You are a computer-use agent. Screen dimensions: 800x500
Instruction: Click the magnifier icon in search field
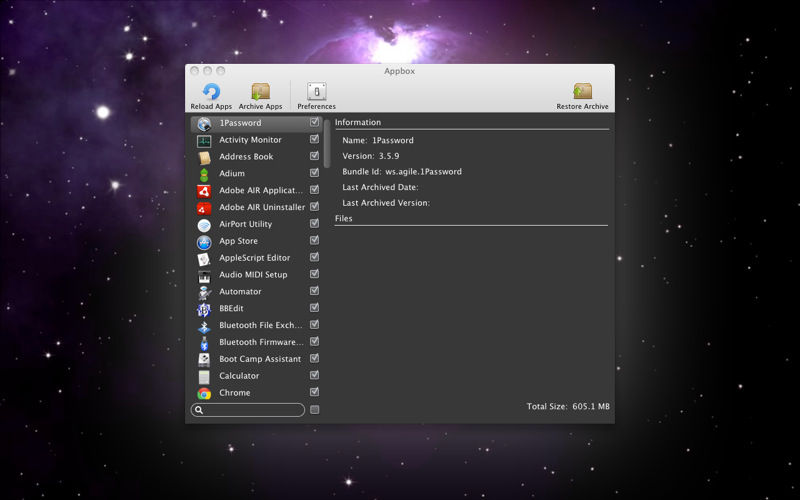click(199, 410)
